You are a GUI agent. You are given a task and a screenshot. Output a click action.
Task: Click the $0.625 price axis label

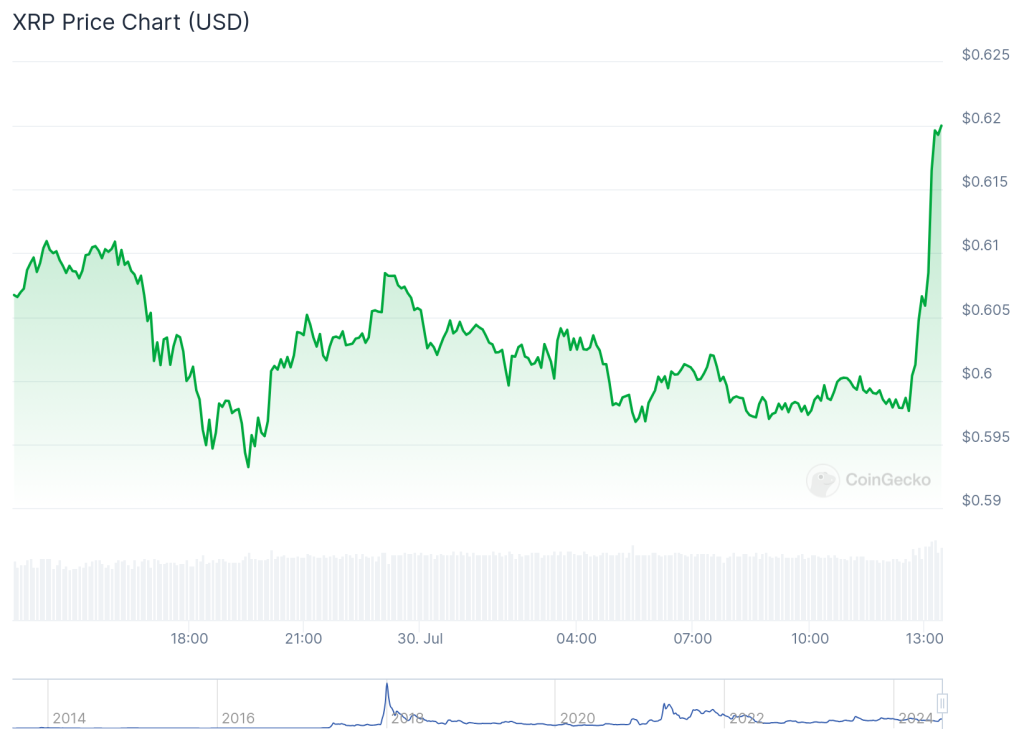click(984, 54)
